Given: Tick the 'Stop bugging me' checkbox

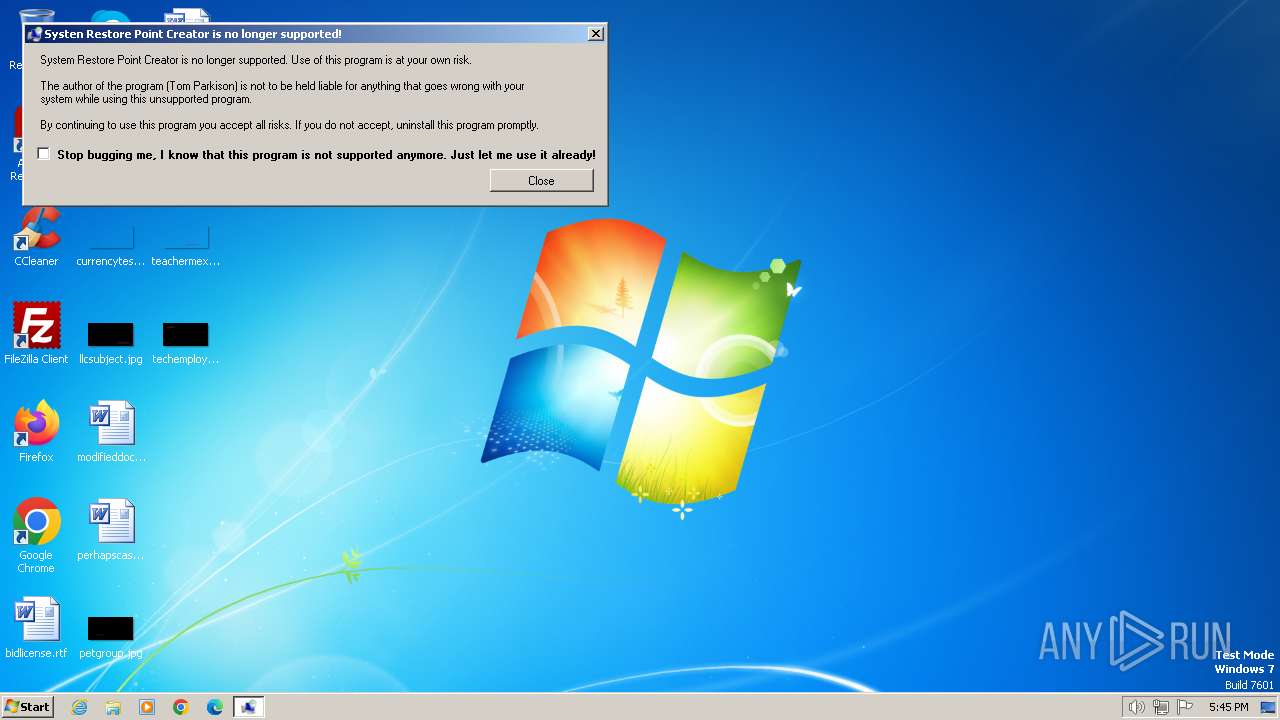Looking at the screenshot, I should 44,154.
